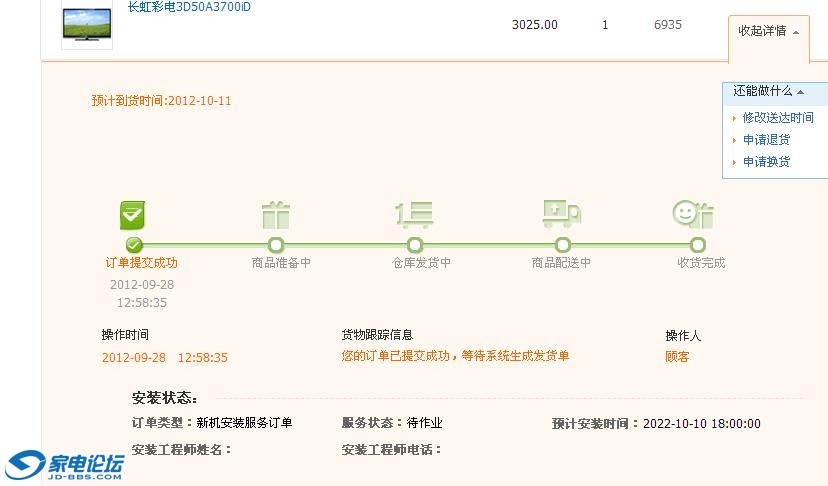Click the green checked node on progress line

pos(134,245)
